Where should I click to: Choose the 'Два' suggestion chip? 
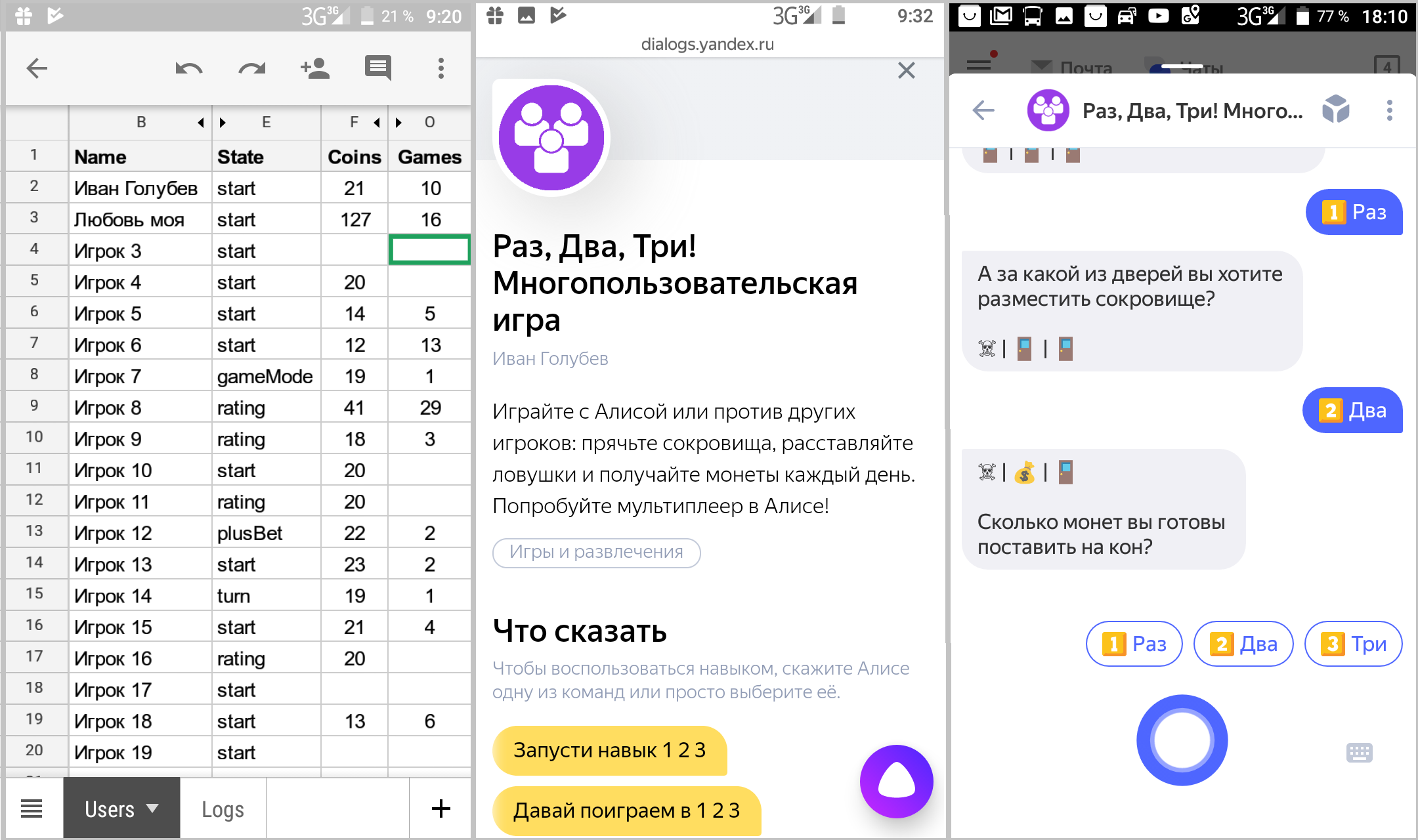point(1243,644)
